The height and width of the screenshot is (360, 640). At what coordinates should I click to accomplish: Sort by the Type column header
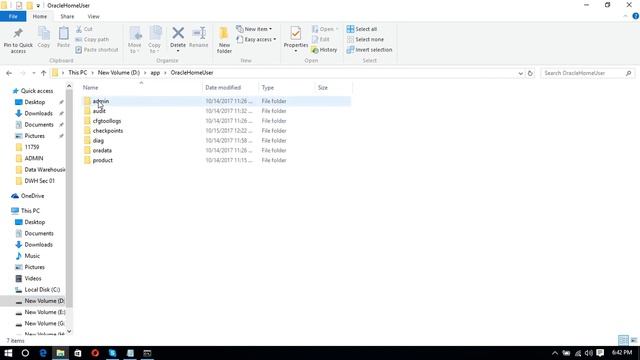(x=268, y=88)
